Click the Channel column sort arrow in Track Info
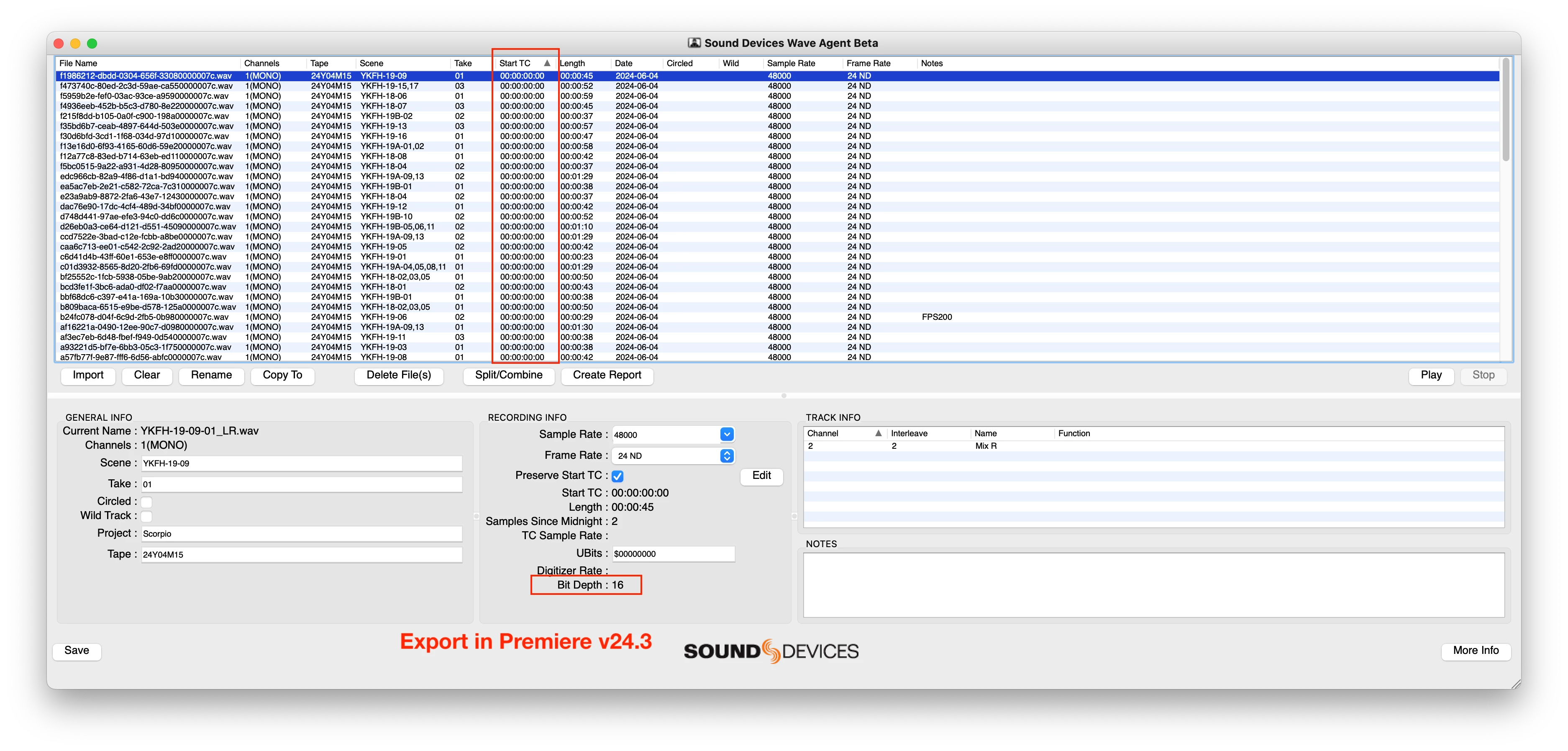Screen dimensions: 1568x751 click(x=878, y=433)
